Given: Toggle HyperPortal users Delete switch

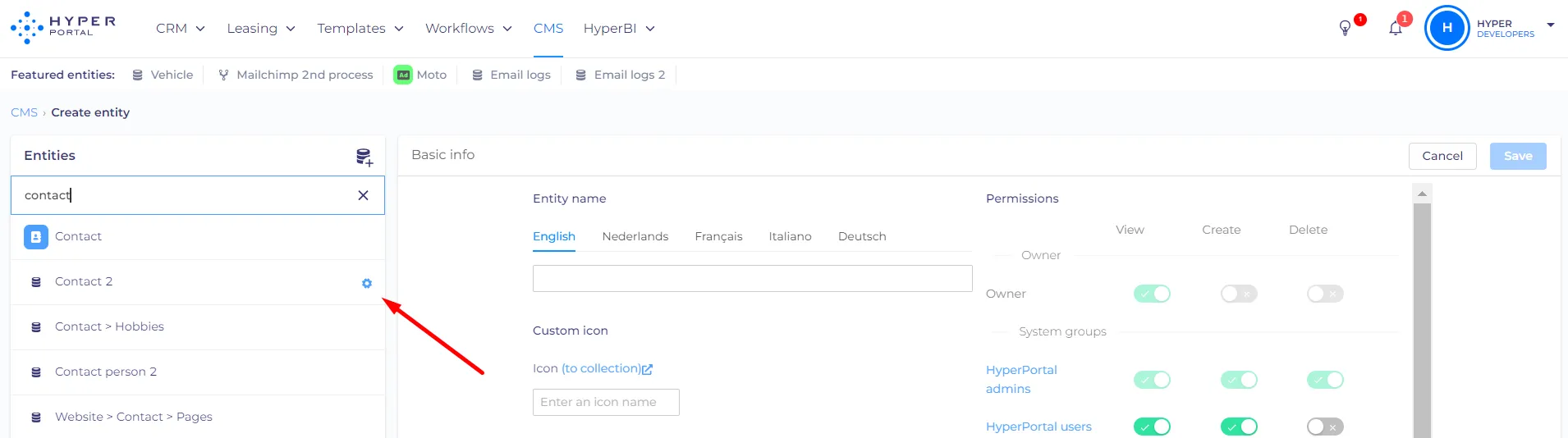Looking at the screenshot, I should pos(1325,427).
